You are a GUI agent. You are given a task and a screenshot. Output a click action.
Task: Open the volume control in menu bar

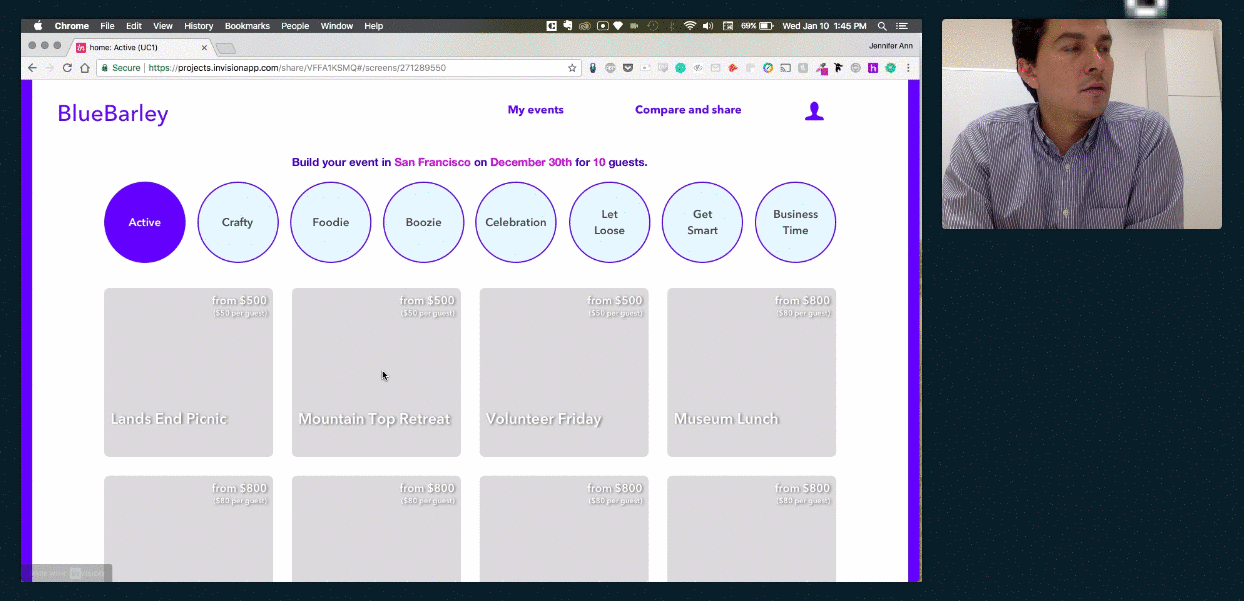click(708, 26)
